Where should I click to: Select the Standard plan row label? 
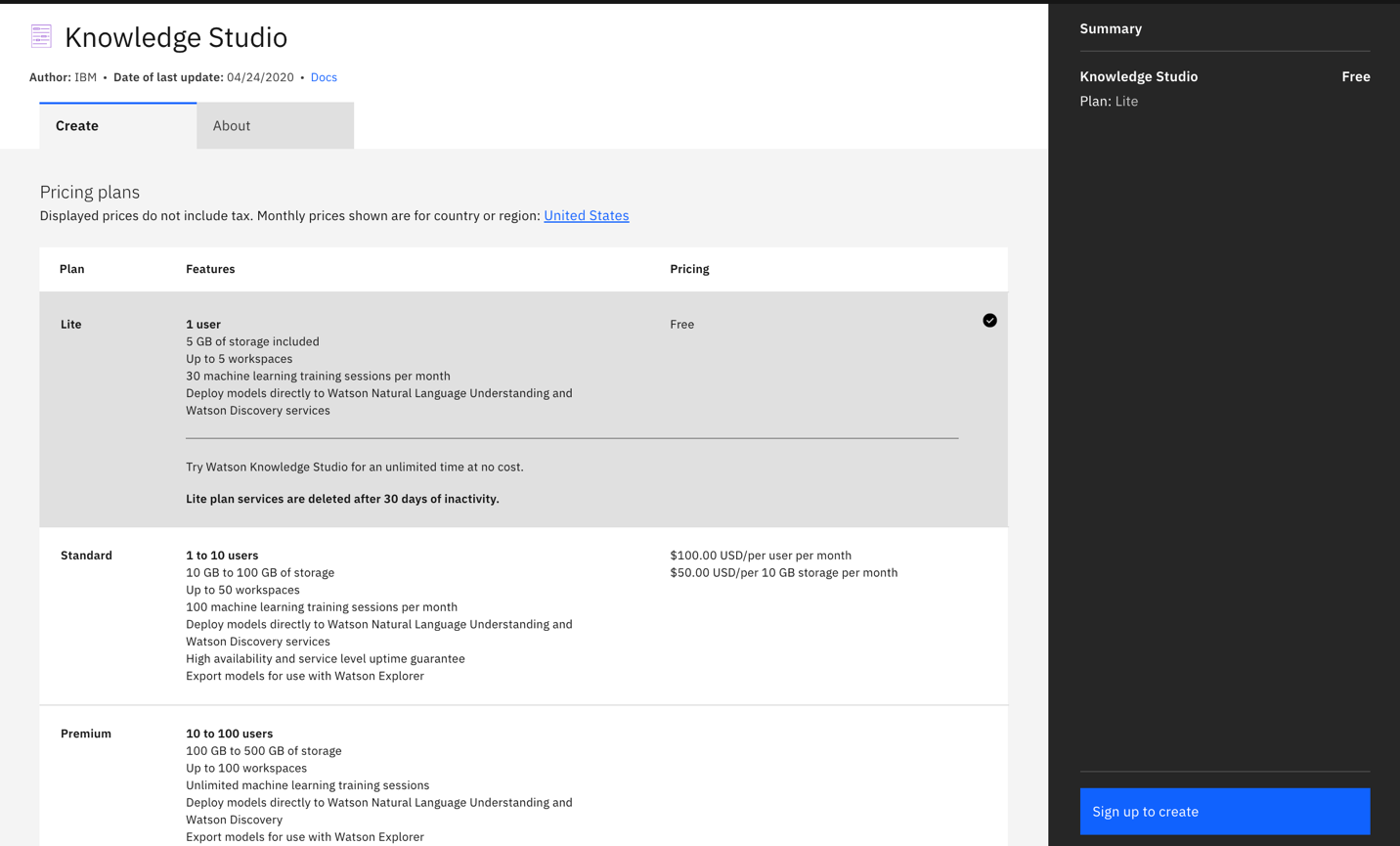point(86,556)
